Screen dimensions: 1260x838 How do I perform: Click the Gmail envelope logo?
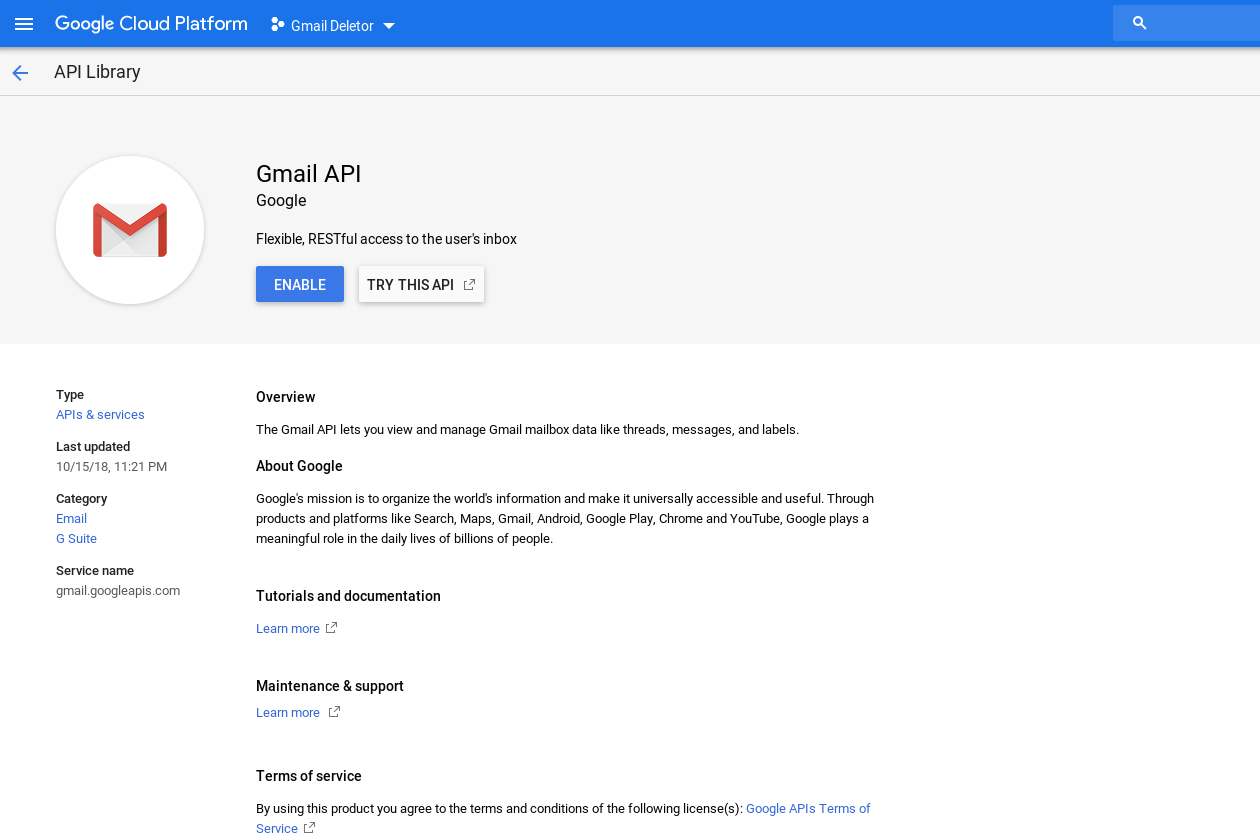[x=130, y=230]
